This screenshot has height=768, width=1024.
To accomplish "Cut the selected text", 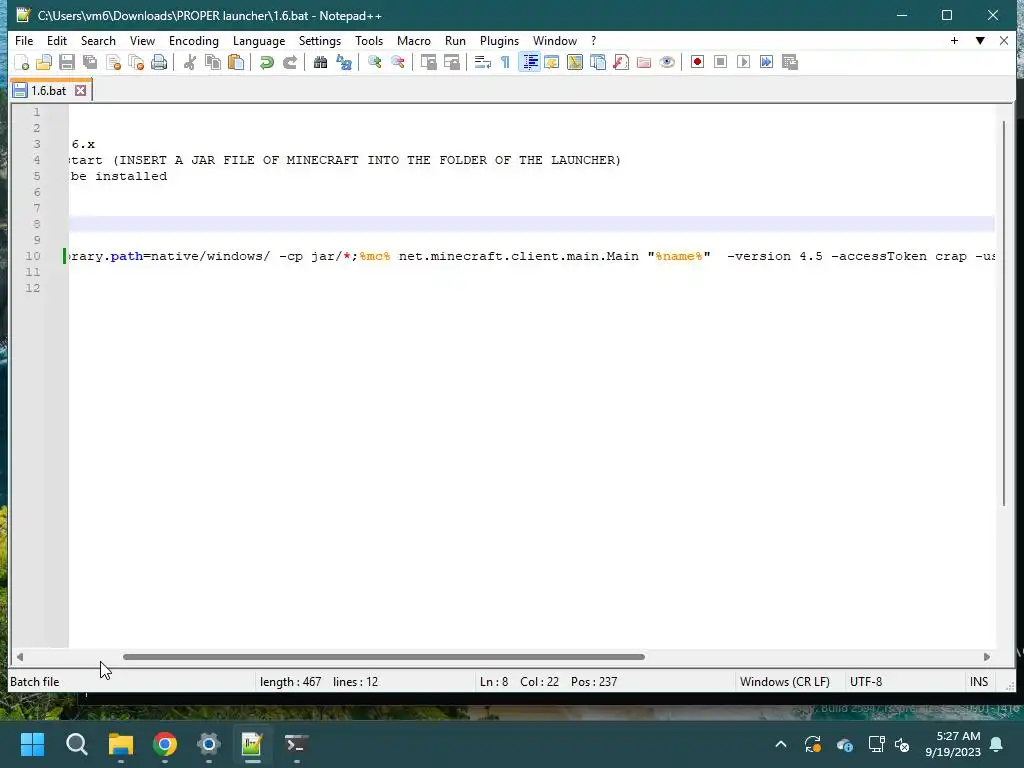I will (190, 62).
